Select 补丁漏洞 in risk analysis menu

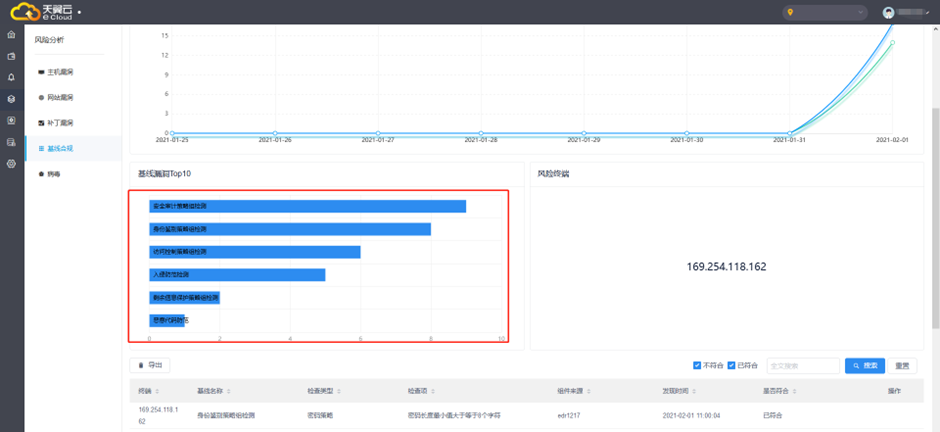click(x=61, y=123)
